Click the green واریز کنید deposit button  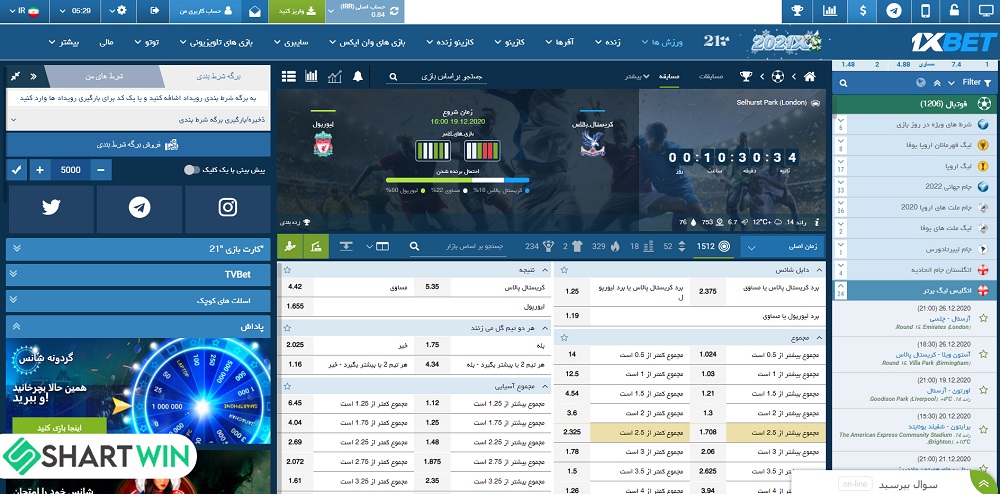(x=296, y=12)
